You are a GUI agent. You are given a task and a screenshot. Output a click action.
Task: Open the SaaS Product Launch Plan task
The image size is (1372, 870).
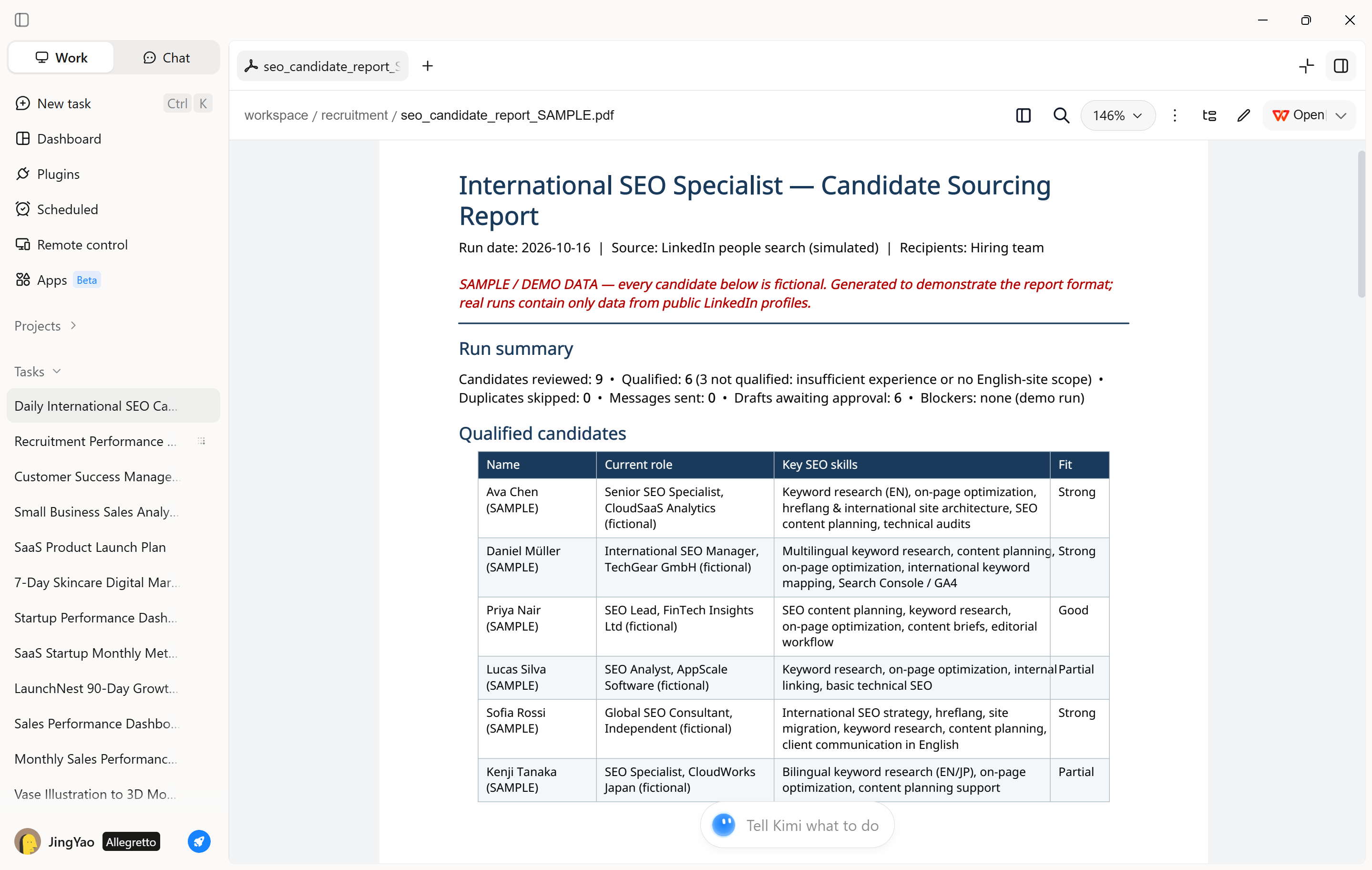coord(113,547)
